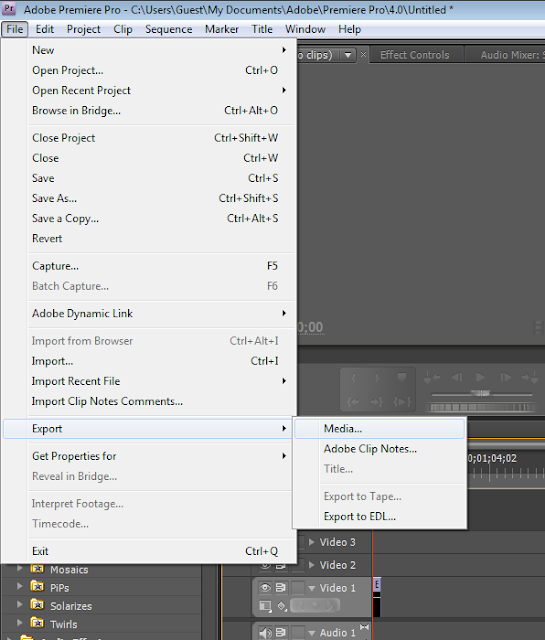
Task: Select Save As... from File menu
Action: coord(149,198)
